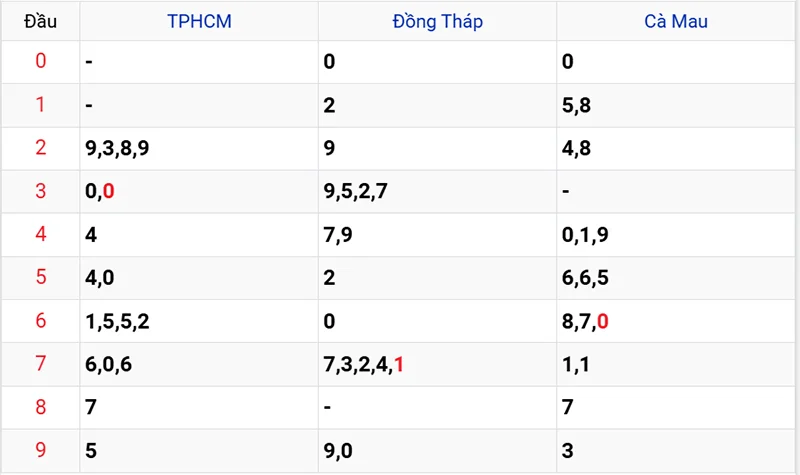Screen dimensions: 800x475
Task: Click Cà Mau cell showing 8,7,0
Action: click(586, 321)
